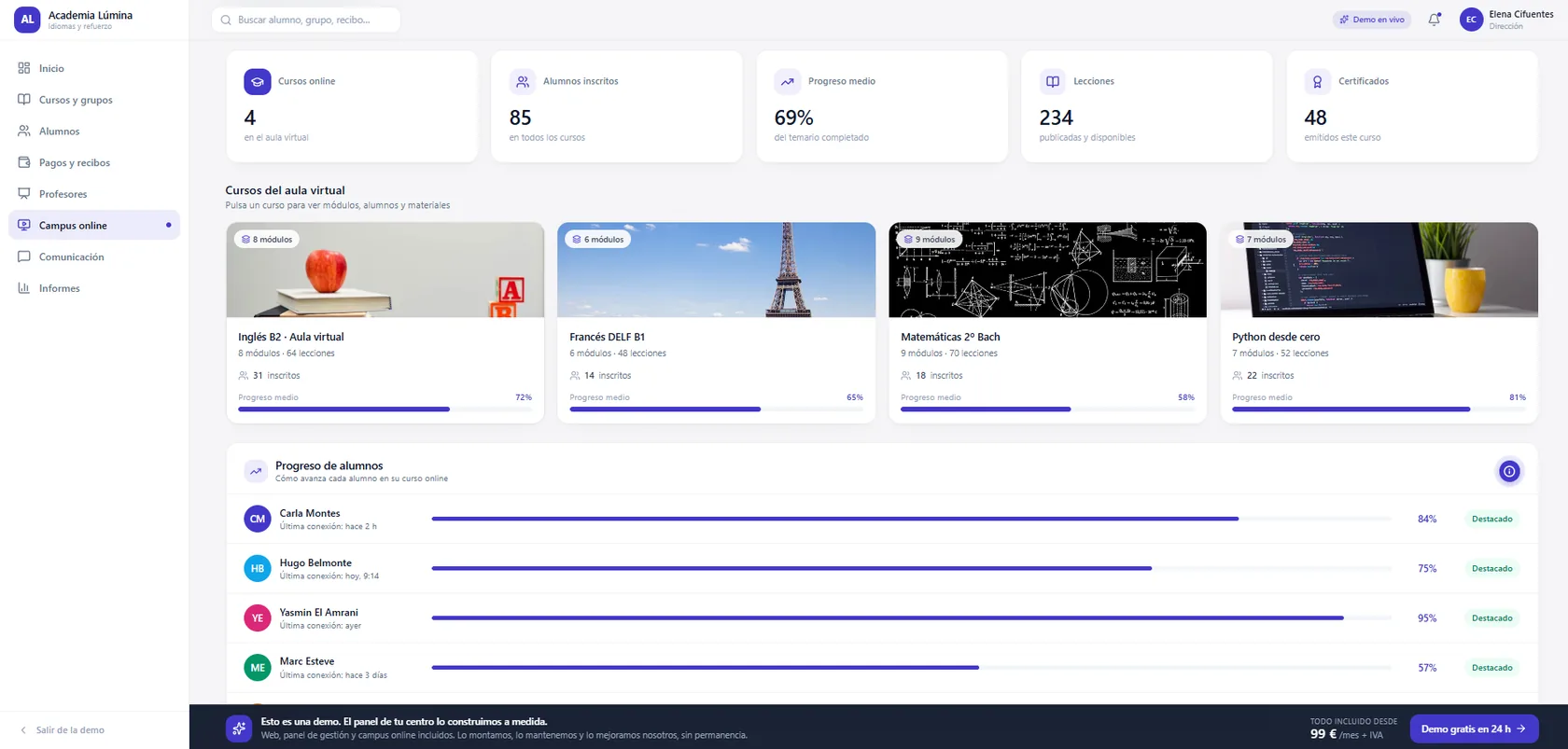Click Python desde cero course title

tap(1276, 337)
